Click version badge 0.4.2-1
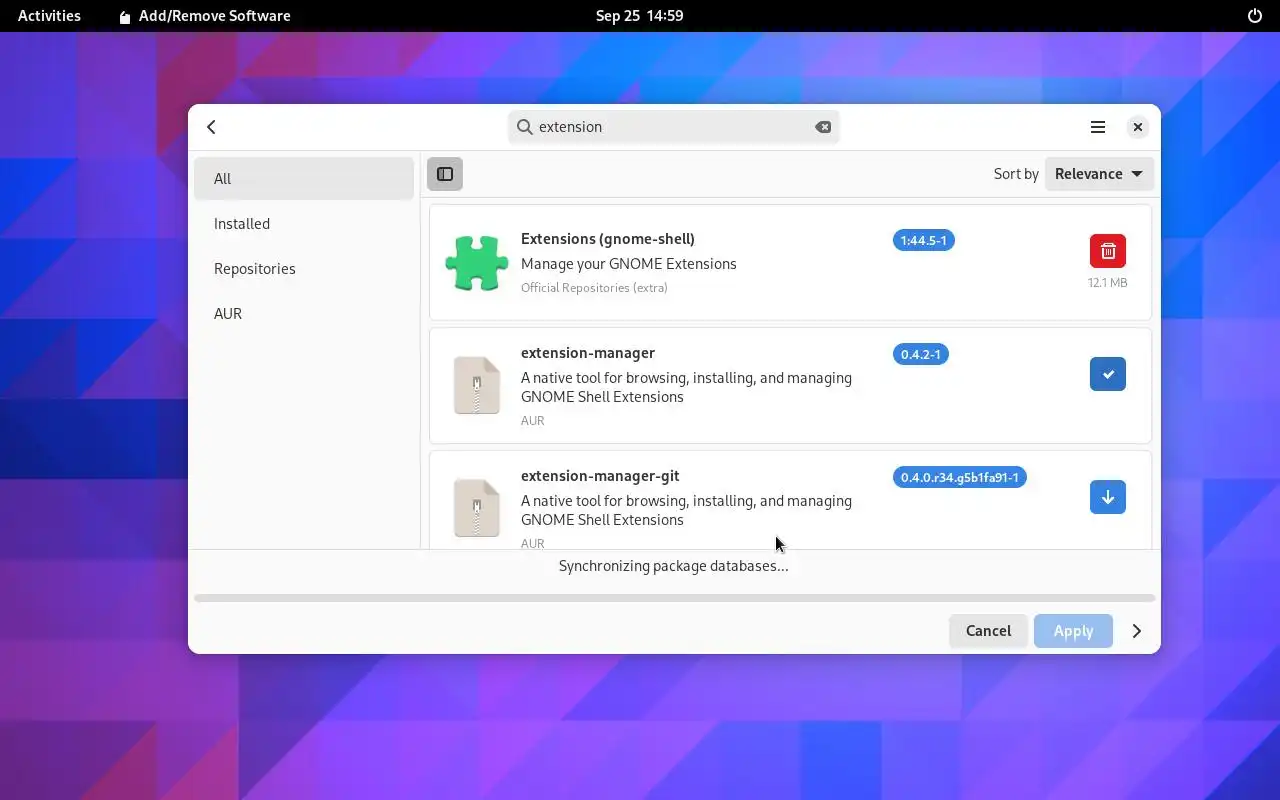This screenshot has width=1280, height=800. click(920, 354)
